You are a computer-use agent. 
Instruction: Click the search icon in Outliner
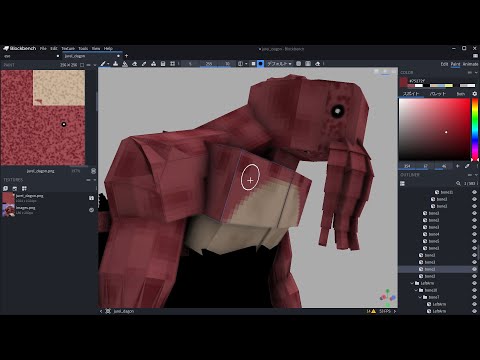click(x=458, y=183)
